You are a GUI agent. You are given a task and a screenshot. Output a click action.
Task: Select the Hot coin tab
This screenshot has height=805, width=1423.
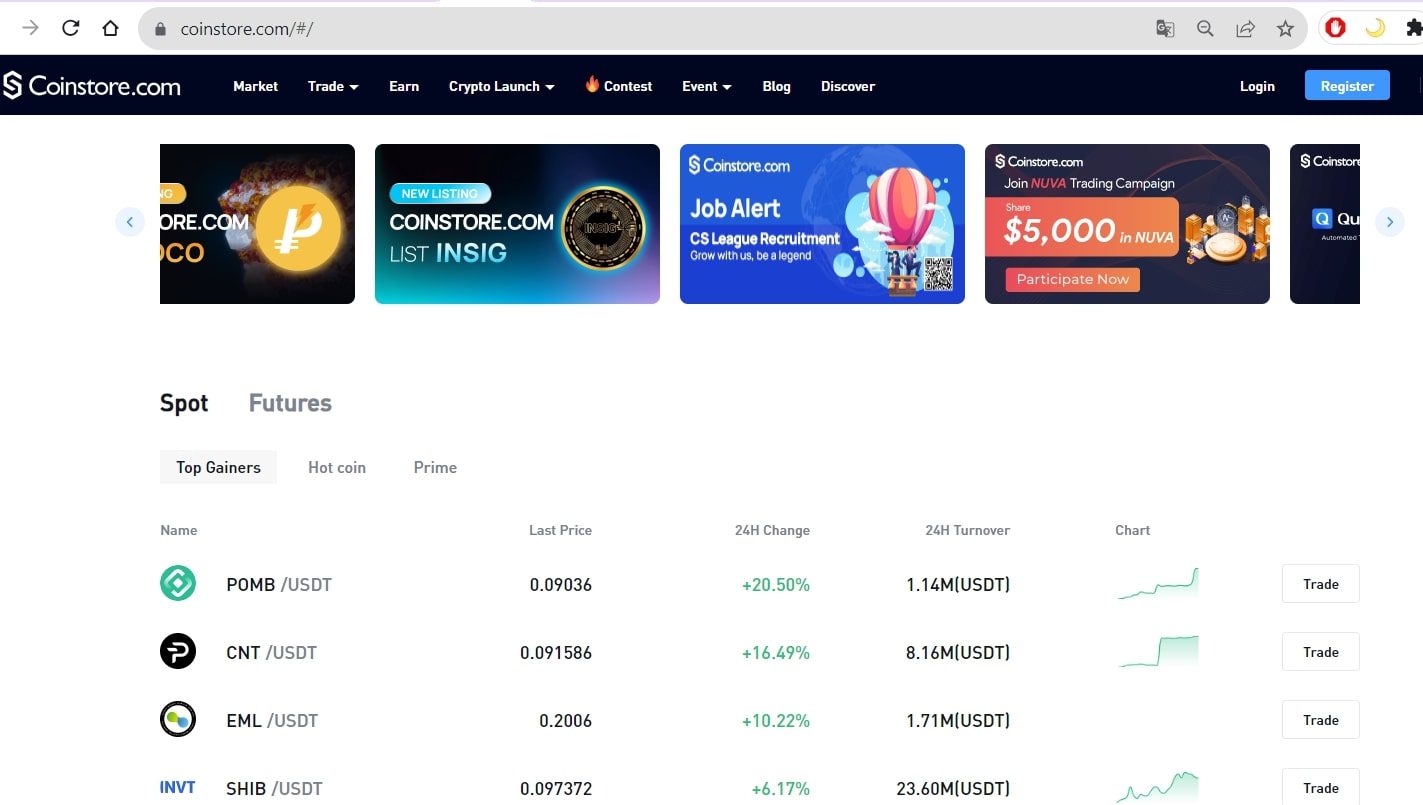coord(337,467)
